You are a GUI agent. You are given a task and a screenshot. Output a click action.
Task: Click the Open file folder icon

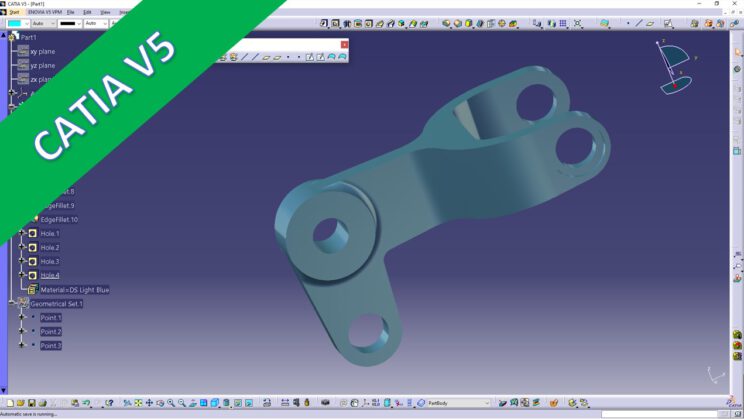coord(20,403)
